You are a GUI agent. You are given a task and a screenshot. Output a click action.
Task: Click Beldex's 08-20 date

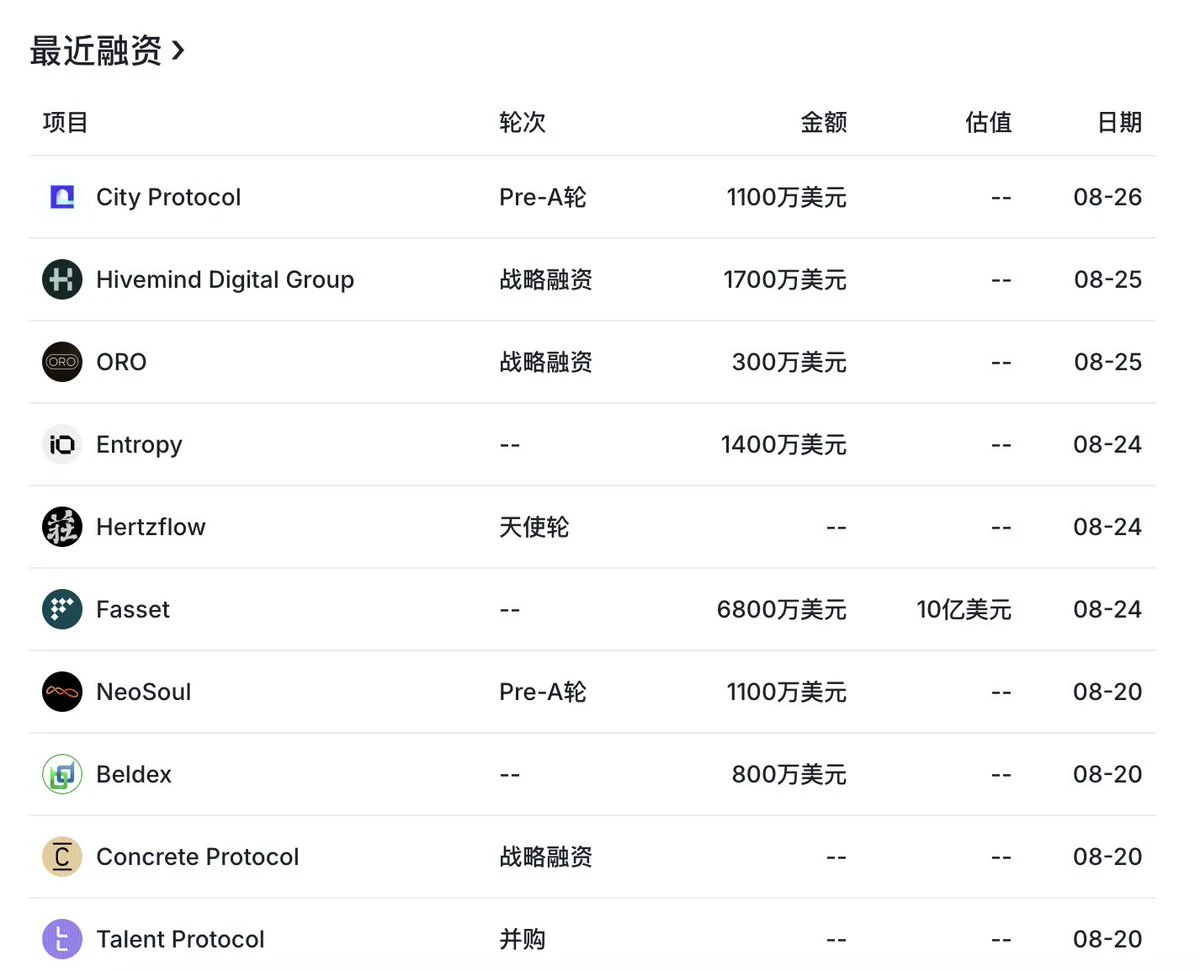coord(1108,775)
